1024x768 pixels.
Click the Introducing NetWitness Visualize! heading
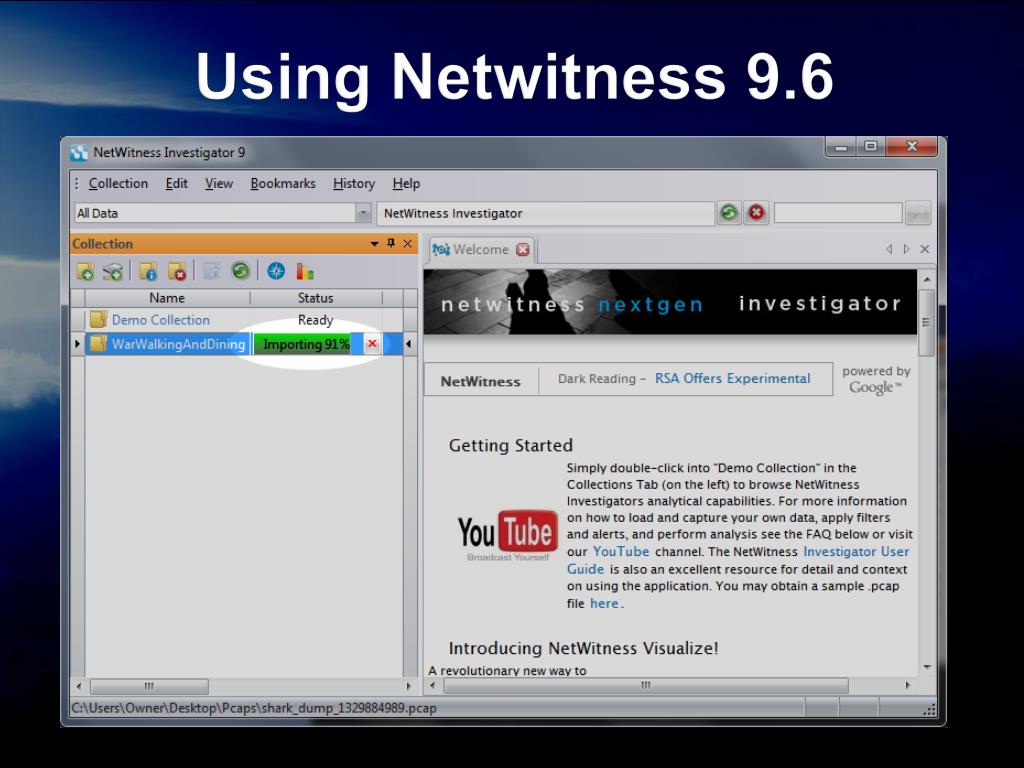[x=583, y=648]
